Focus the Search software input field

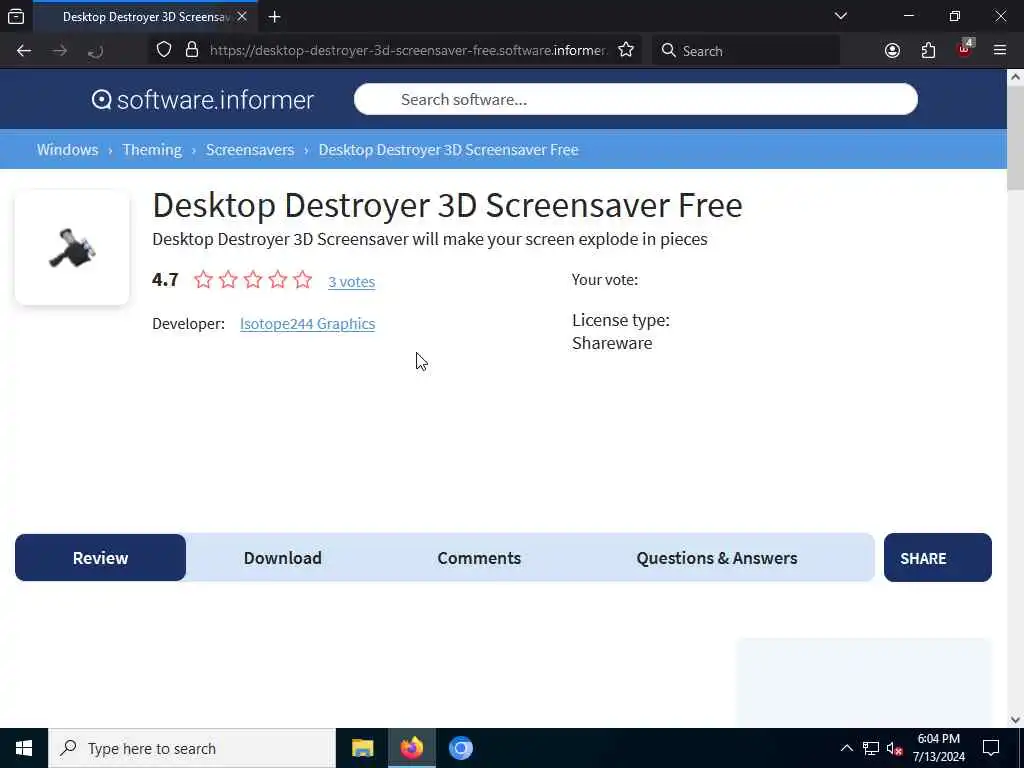[x=635, y=99]
